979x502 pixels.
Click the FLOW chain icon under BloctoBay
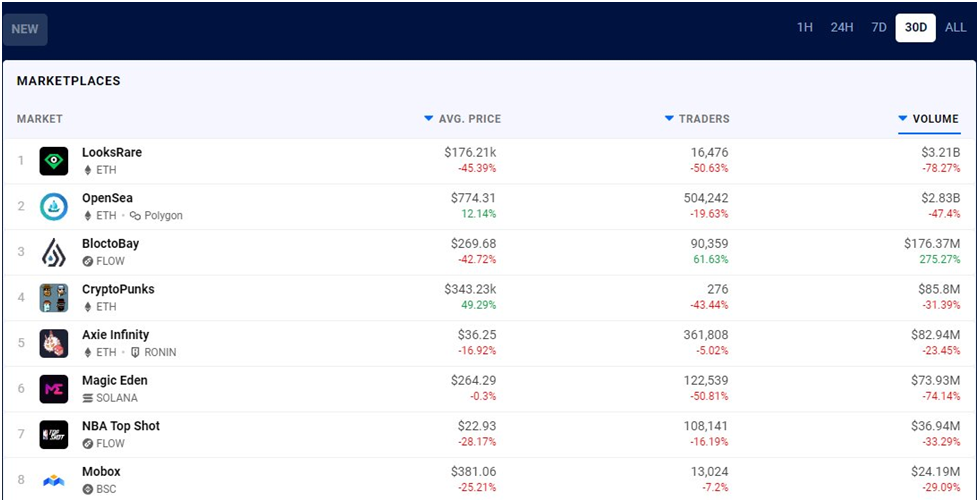[87, 261]
